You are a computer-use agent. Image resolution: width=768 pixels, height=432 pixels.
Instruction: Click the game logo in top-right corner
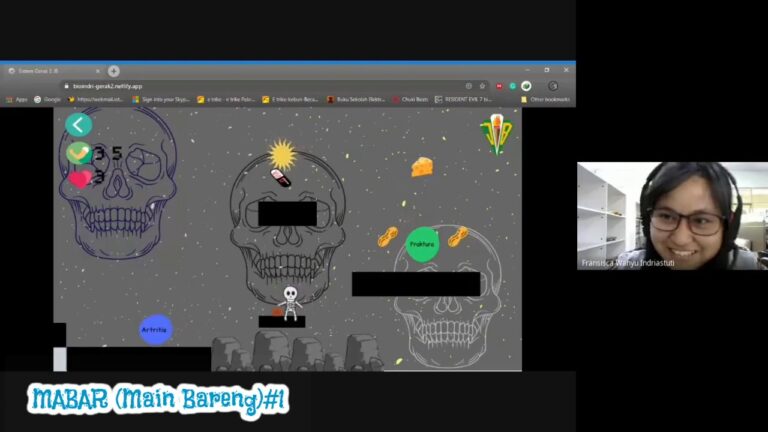pyautogui.click(x=495, y=133)
